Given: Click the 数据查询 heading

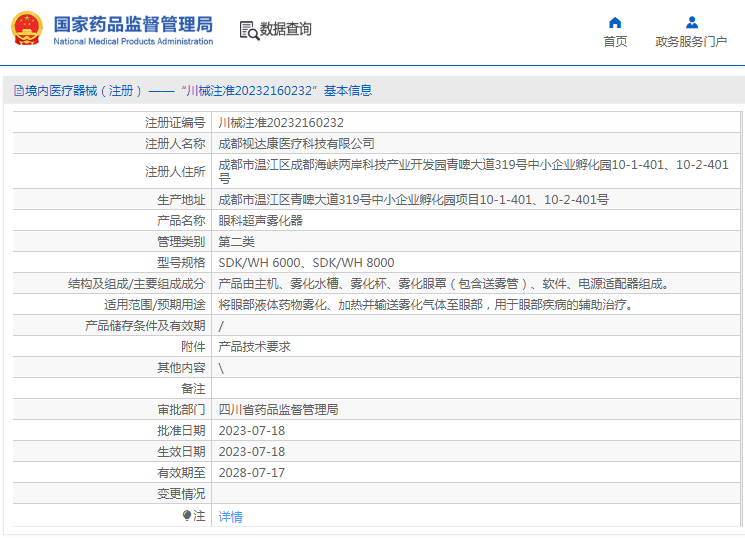Looking at the screenshot, I should pyautogui.click(x=286, y=29).
